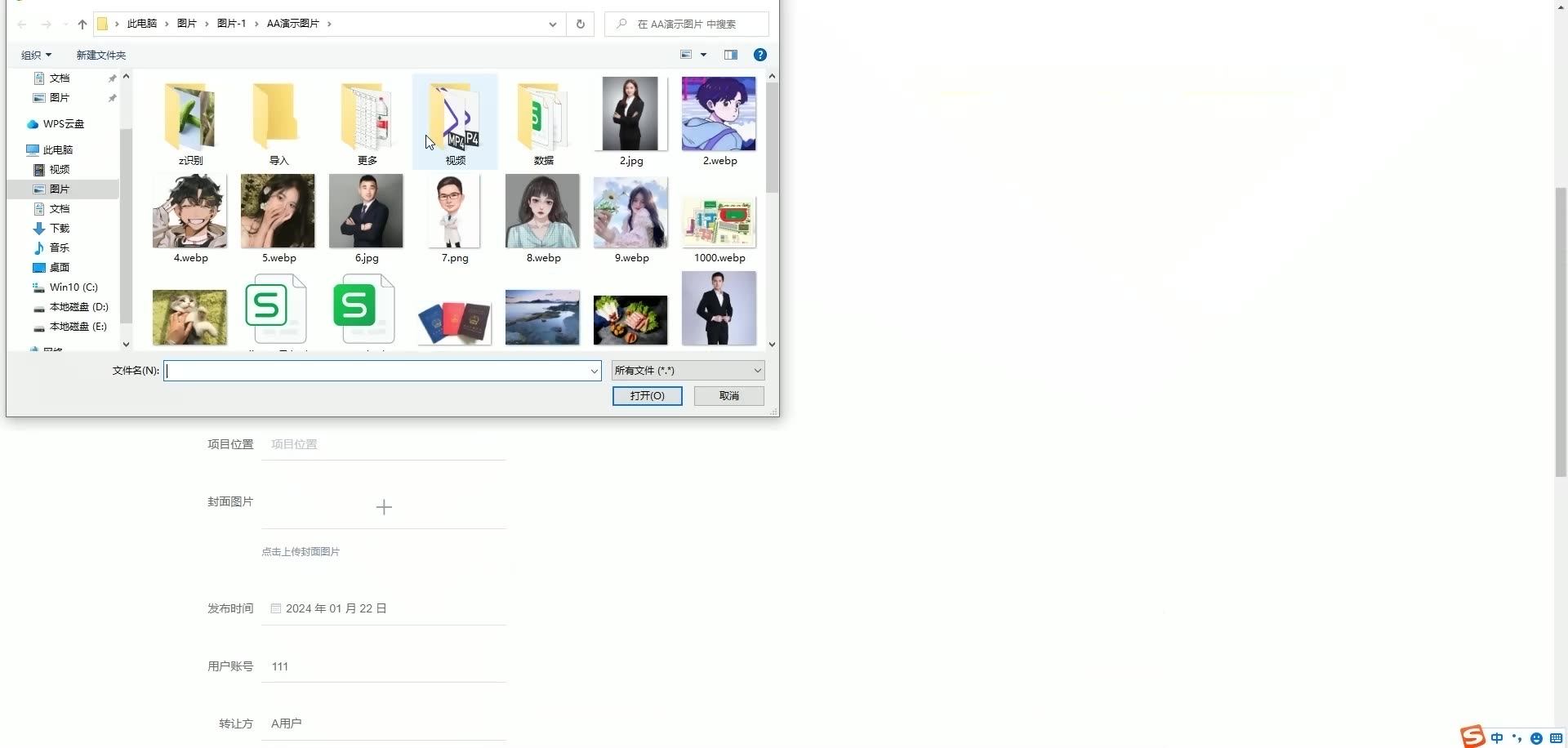Click 此电脑 in address breadcrumb

pyautogui.click(x=142, y=24)
